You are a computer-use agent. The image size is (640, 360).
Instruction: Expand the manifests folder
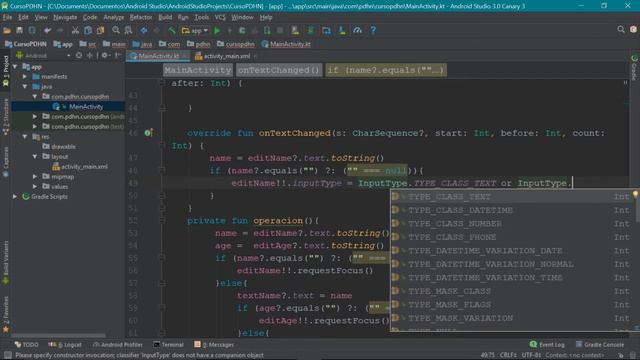pos(25,77)
